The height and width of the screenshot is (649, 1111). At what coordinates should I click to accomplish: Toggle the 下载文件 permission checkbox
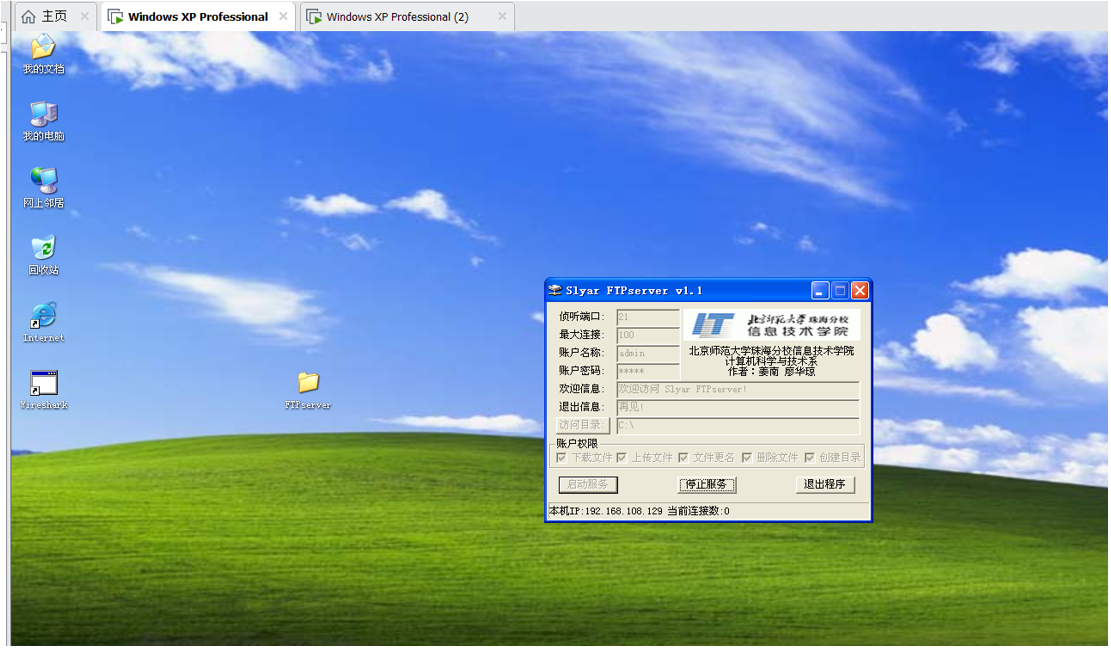tap(562, 458)
